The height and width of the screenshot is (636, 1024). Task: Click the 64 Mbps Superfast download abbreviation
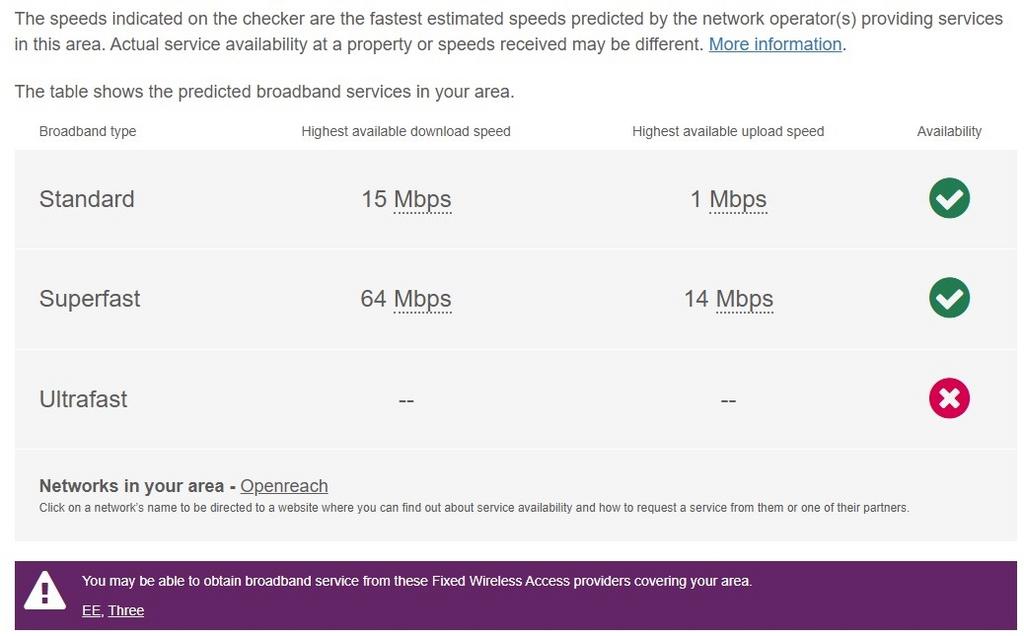[423, 299]
